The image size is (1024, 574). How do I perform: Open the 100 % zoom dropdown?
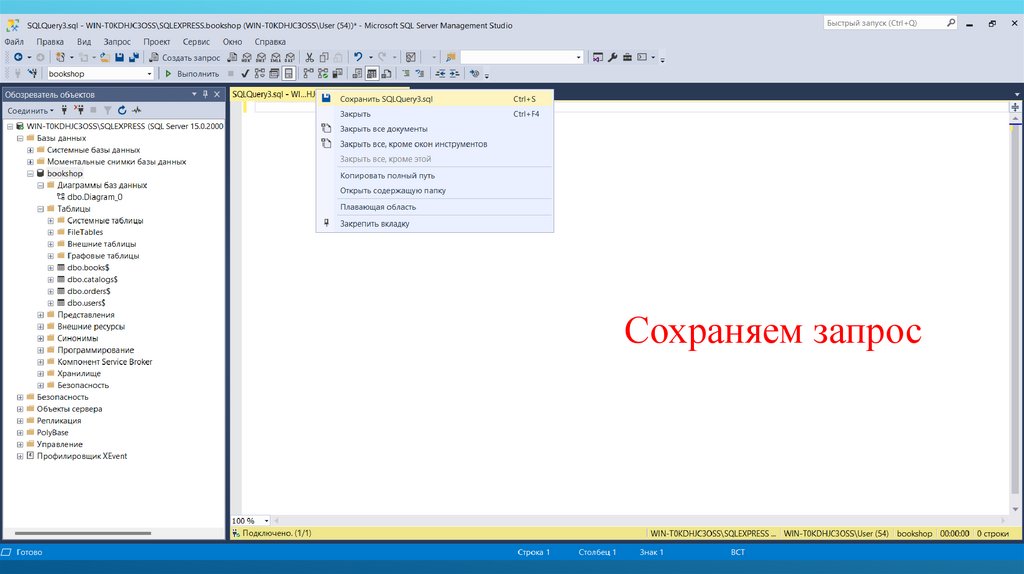point(264,521)
